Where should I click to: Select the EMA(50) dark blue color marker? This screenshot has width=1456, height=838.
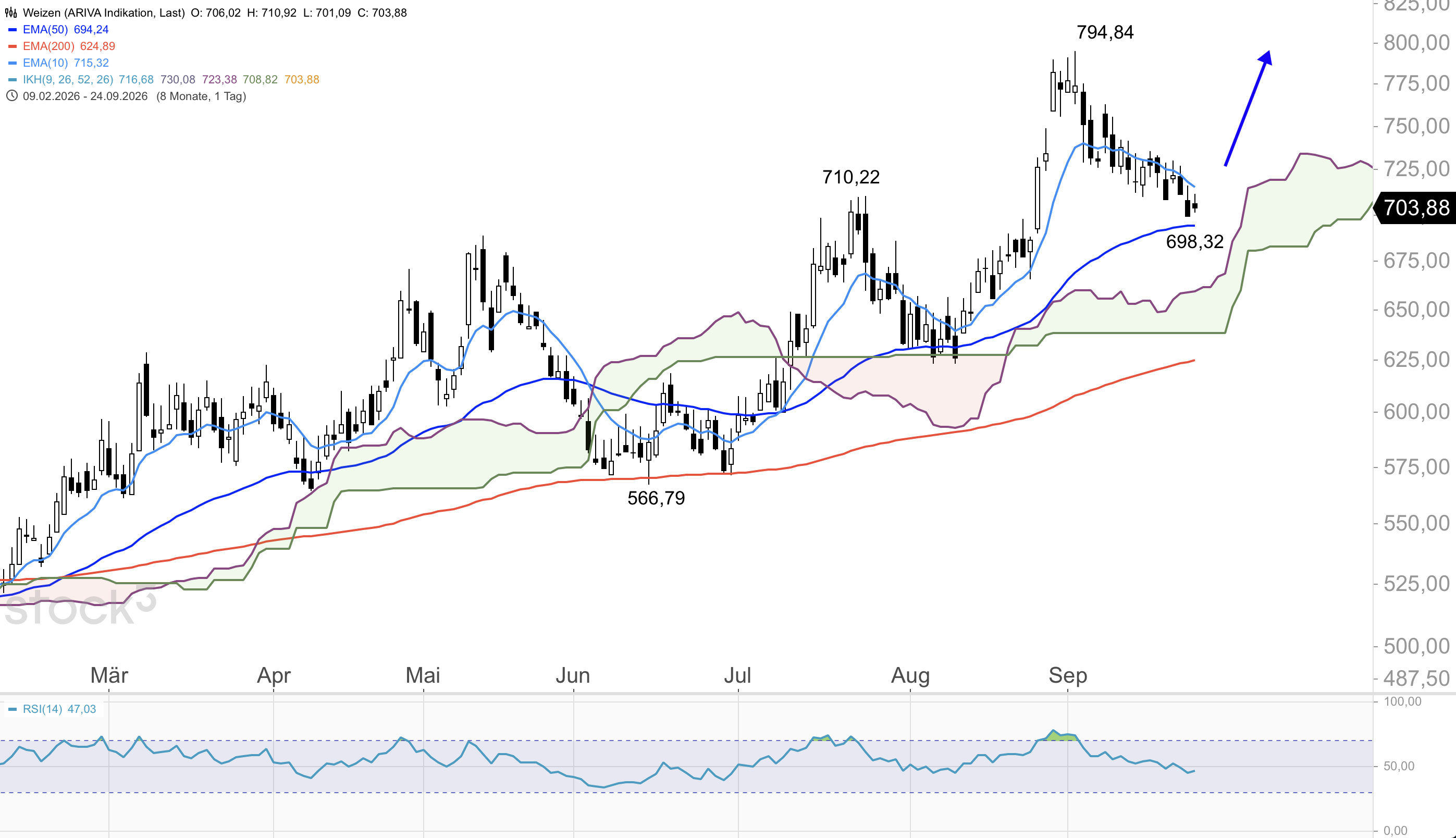pyautogui.click(x=13, y=29)
